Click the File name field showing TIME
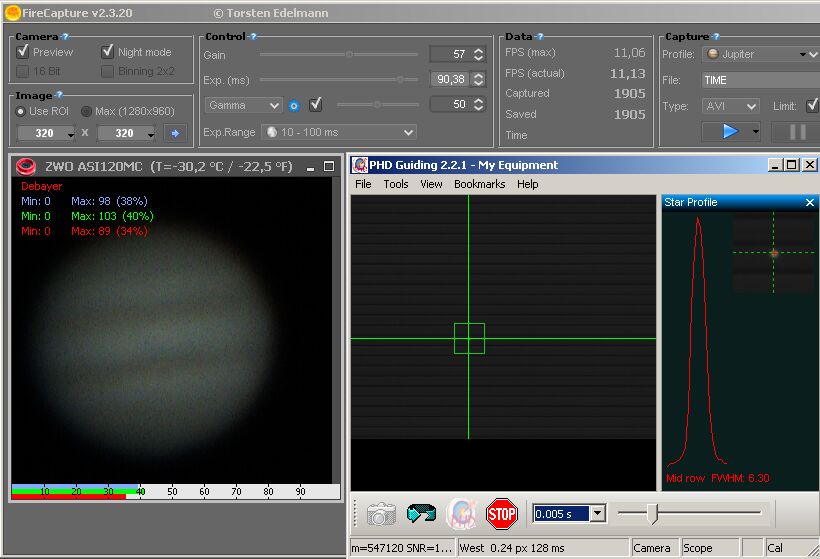Viewport: 820px width, 559px height. coord(760,80)
